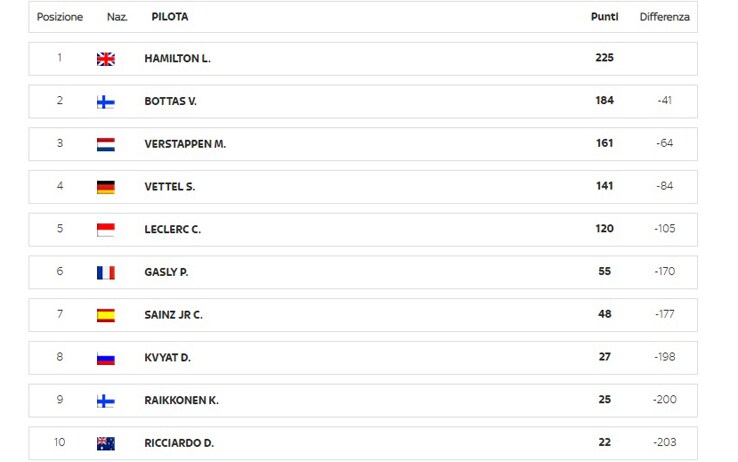The height and width of the screenshot is (462, 738).
Task: Click the -41 difference for Bottas
Action: point(665,100)
